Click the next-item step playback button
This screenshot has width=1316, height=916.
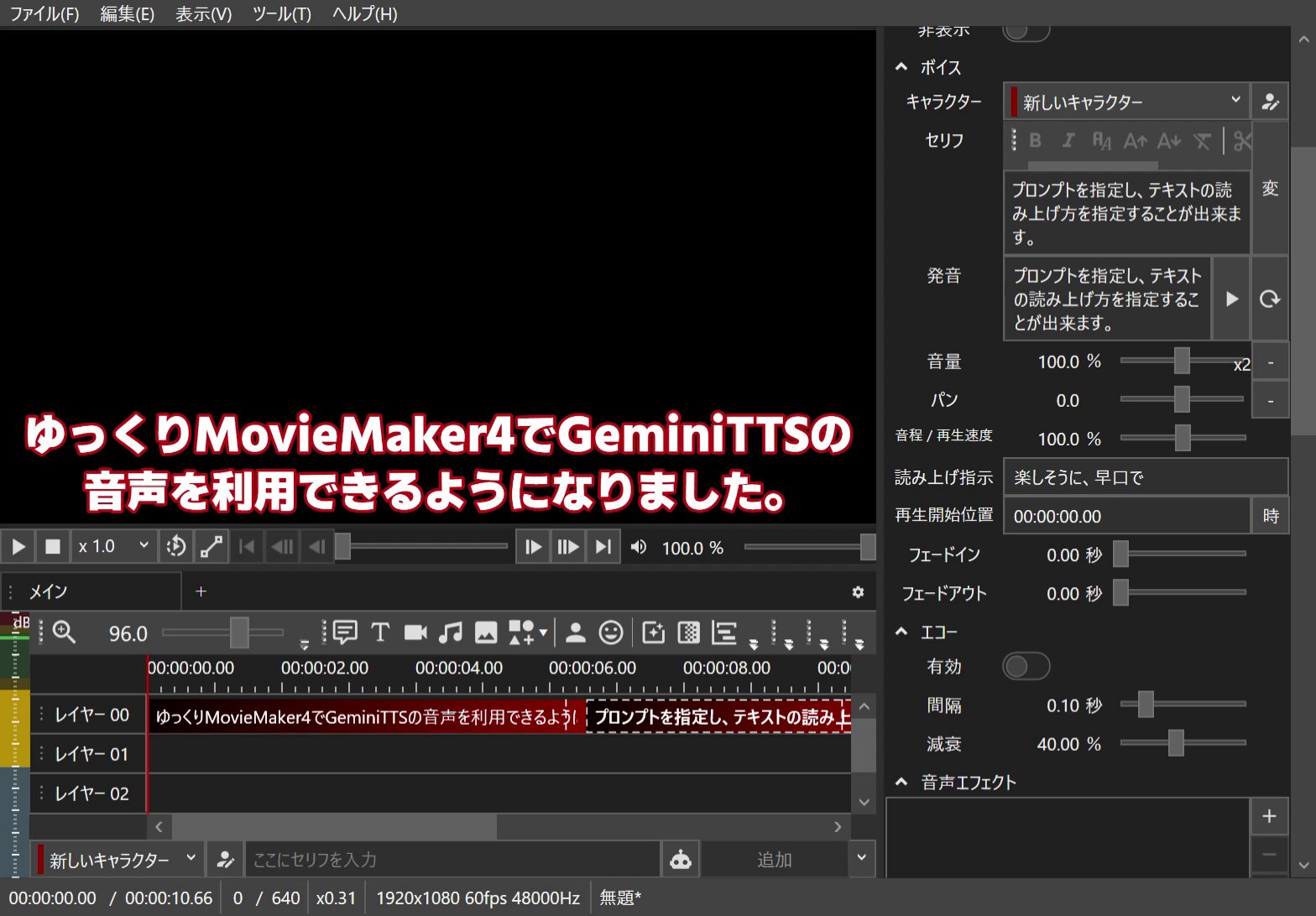pyautogui.click(x=568, y=547)
